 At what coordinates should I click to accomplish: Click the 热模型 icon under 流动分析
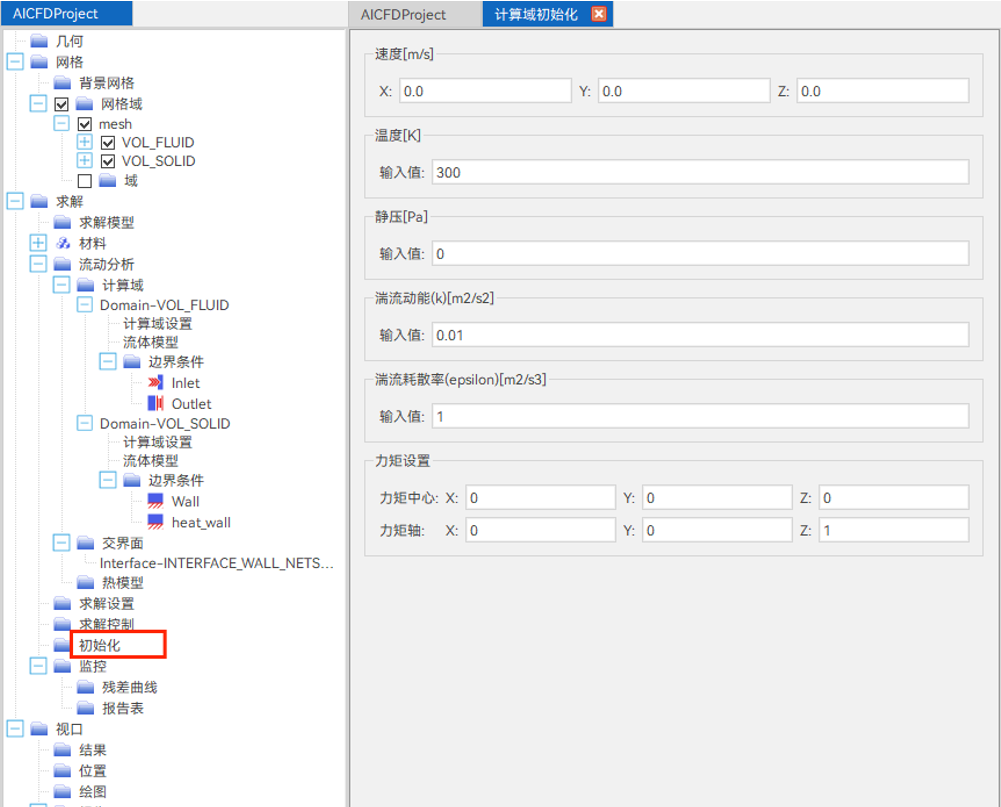click(85, 582)
